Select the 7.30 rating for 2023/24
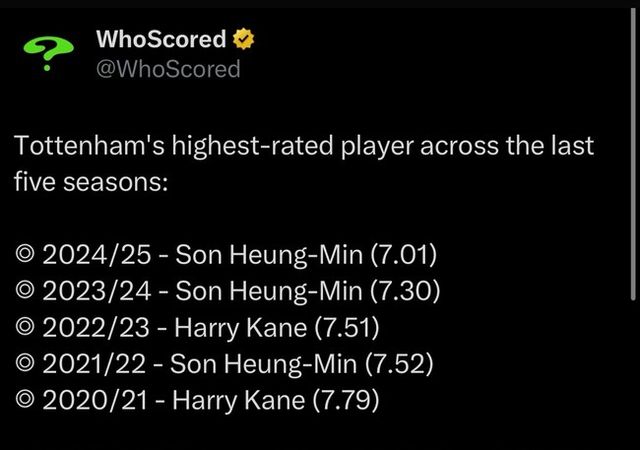Viewport: 640px width, 450px height. pyautogui.click(x=403, y=290)
